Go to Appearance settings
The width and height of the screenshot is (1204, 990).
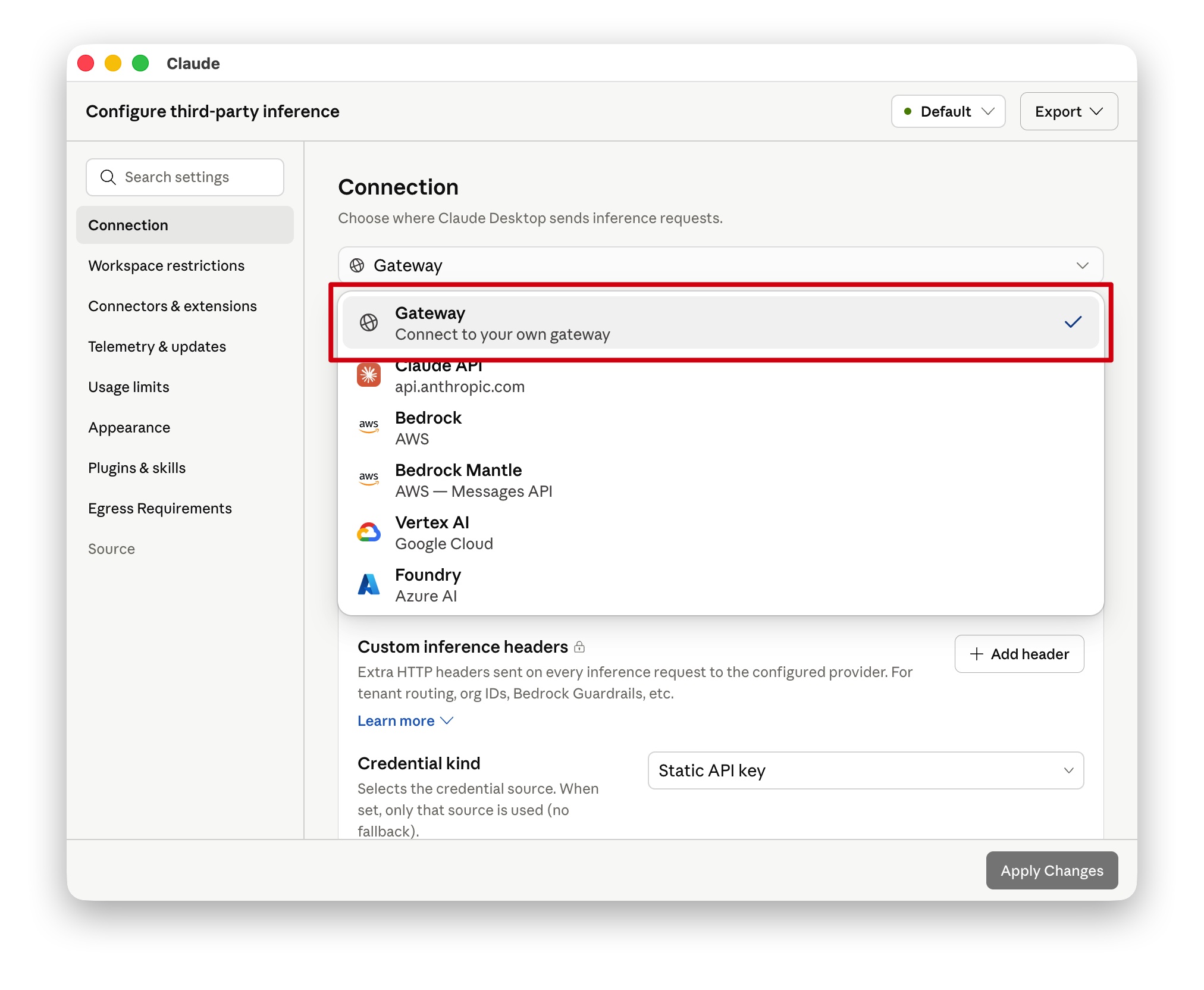tap(185, 427)
